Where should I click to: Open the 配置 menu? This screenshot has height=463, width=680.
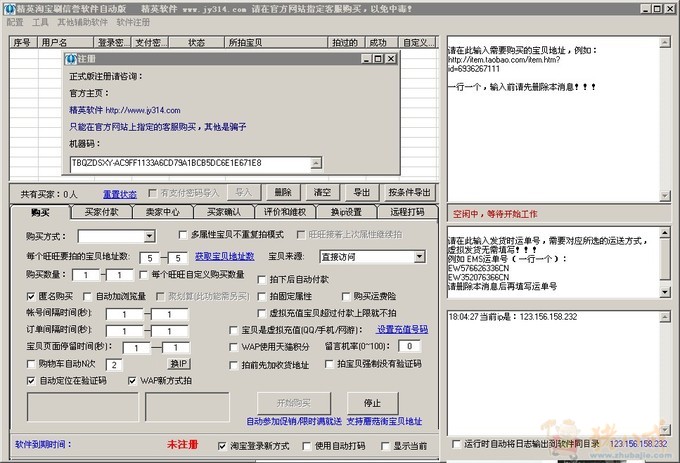(x=15, y=22)
